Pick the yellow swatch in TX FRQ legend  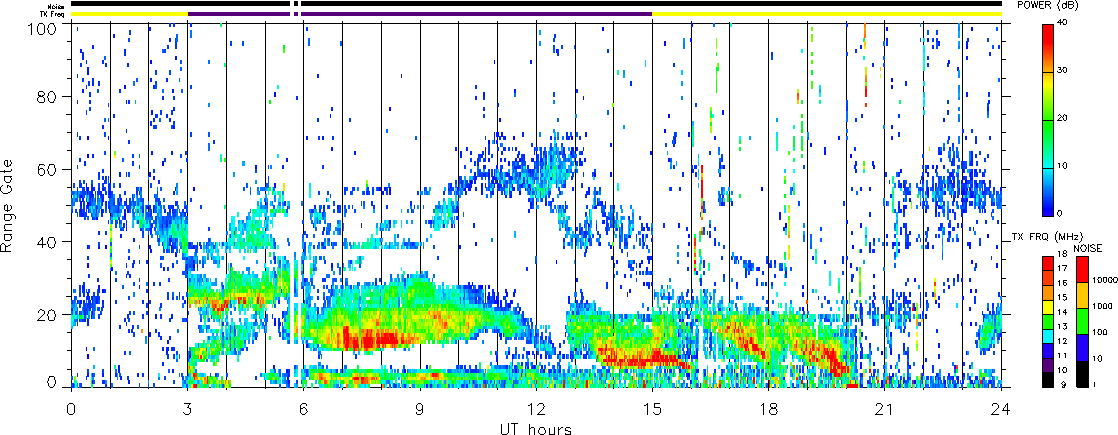tap(1047, 307)
